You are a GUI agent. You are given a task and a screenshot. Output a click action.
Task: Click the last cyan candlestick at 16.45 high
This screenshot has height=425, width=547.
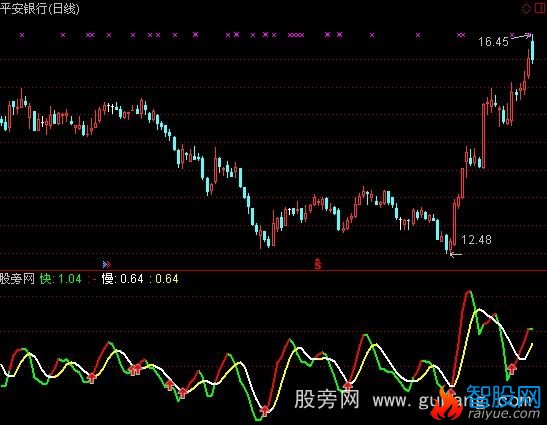[532, 49]
